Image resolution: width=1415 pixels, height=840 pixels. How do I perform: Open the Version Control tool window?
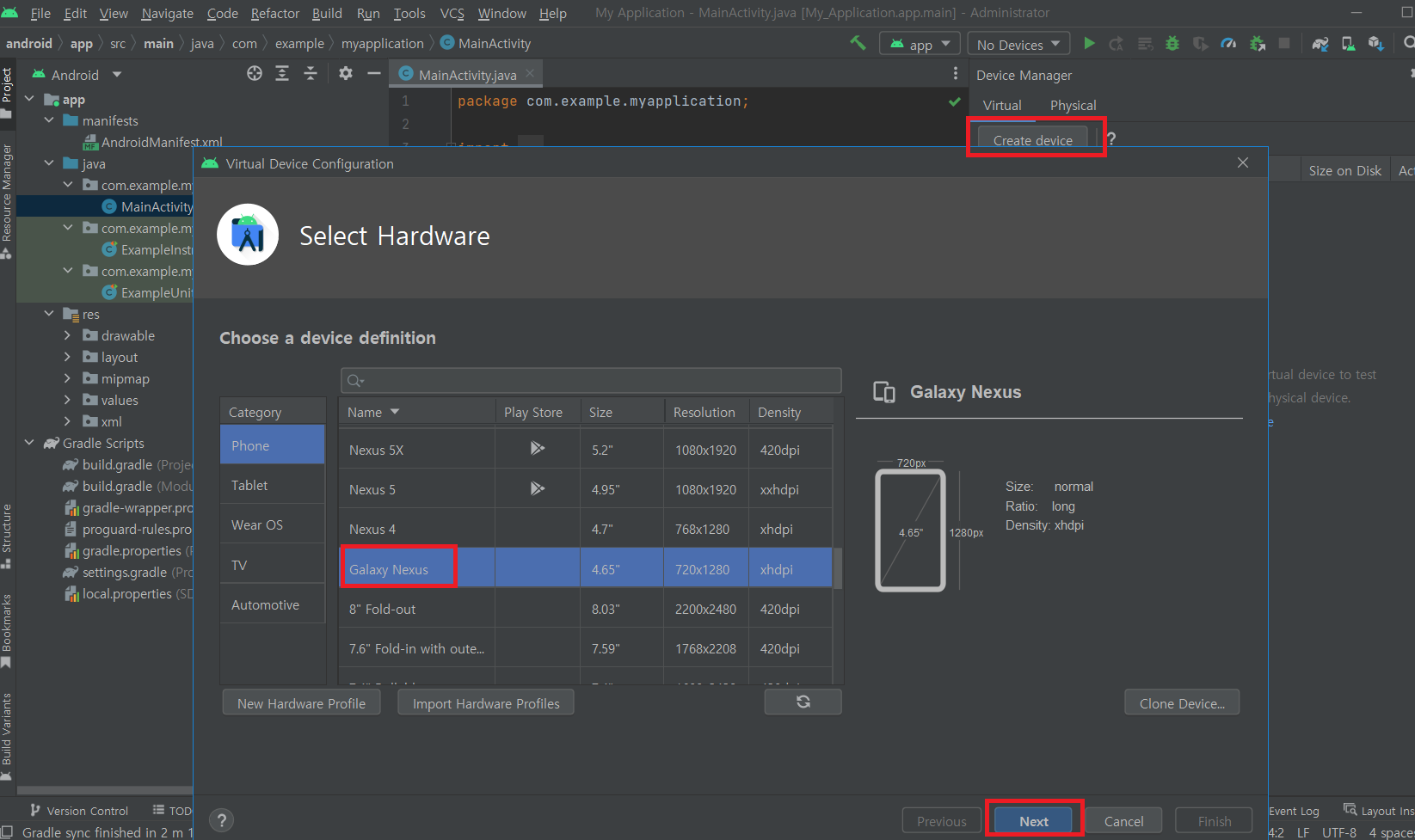(79, 811)
